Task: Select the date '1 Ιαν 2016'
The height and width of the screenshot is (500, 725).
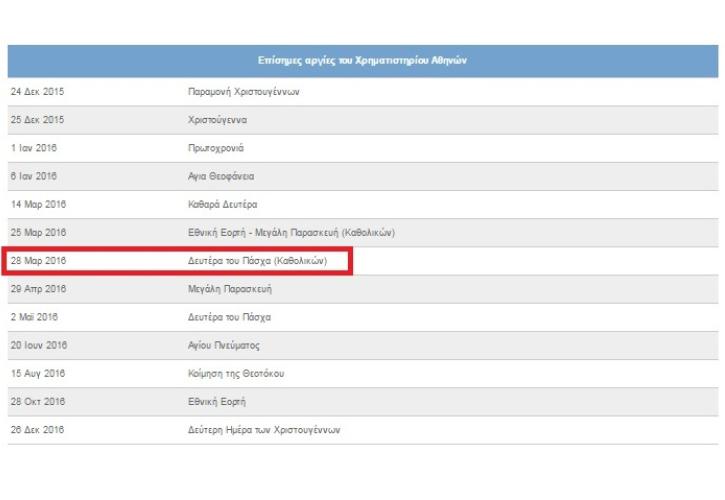Action: click(x=34, y=148)
